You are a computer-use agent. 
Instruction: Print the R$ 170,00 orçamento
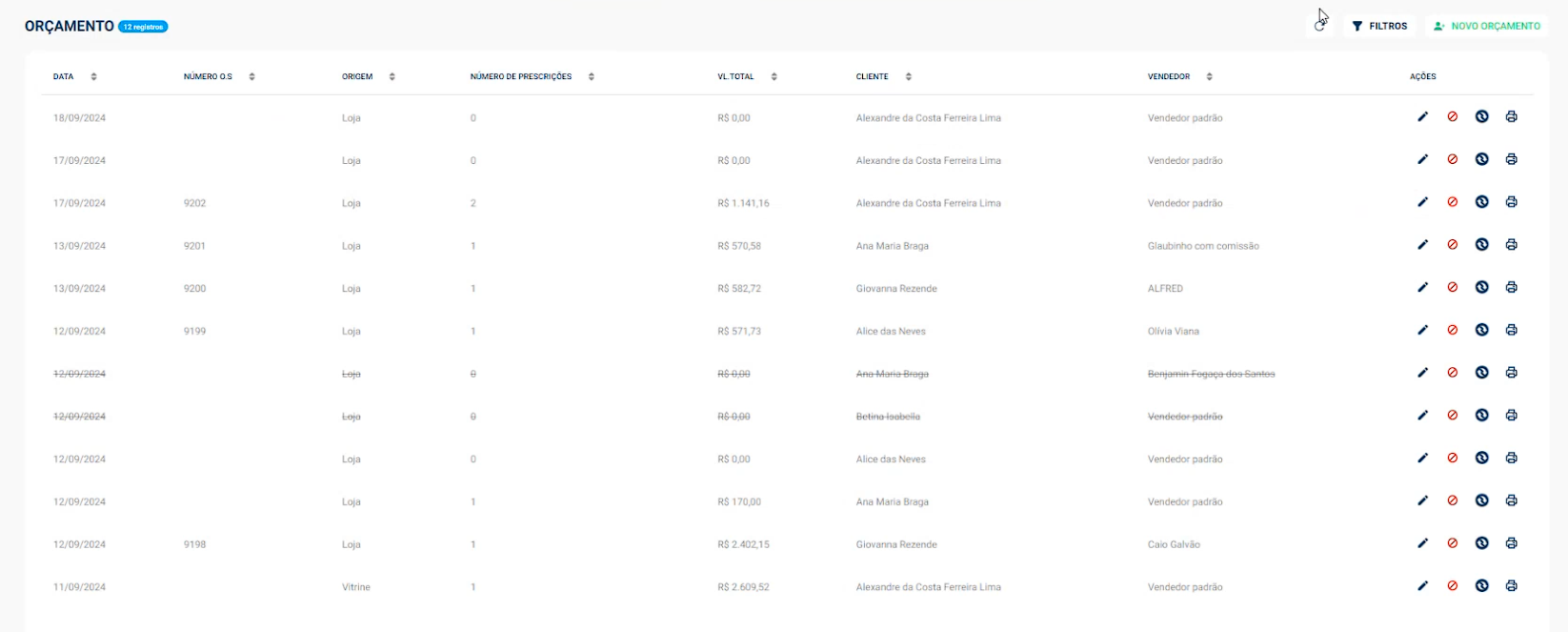1511,500
